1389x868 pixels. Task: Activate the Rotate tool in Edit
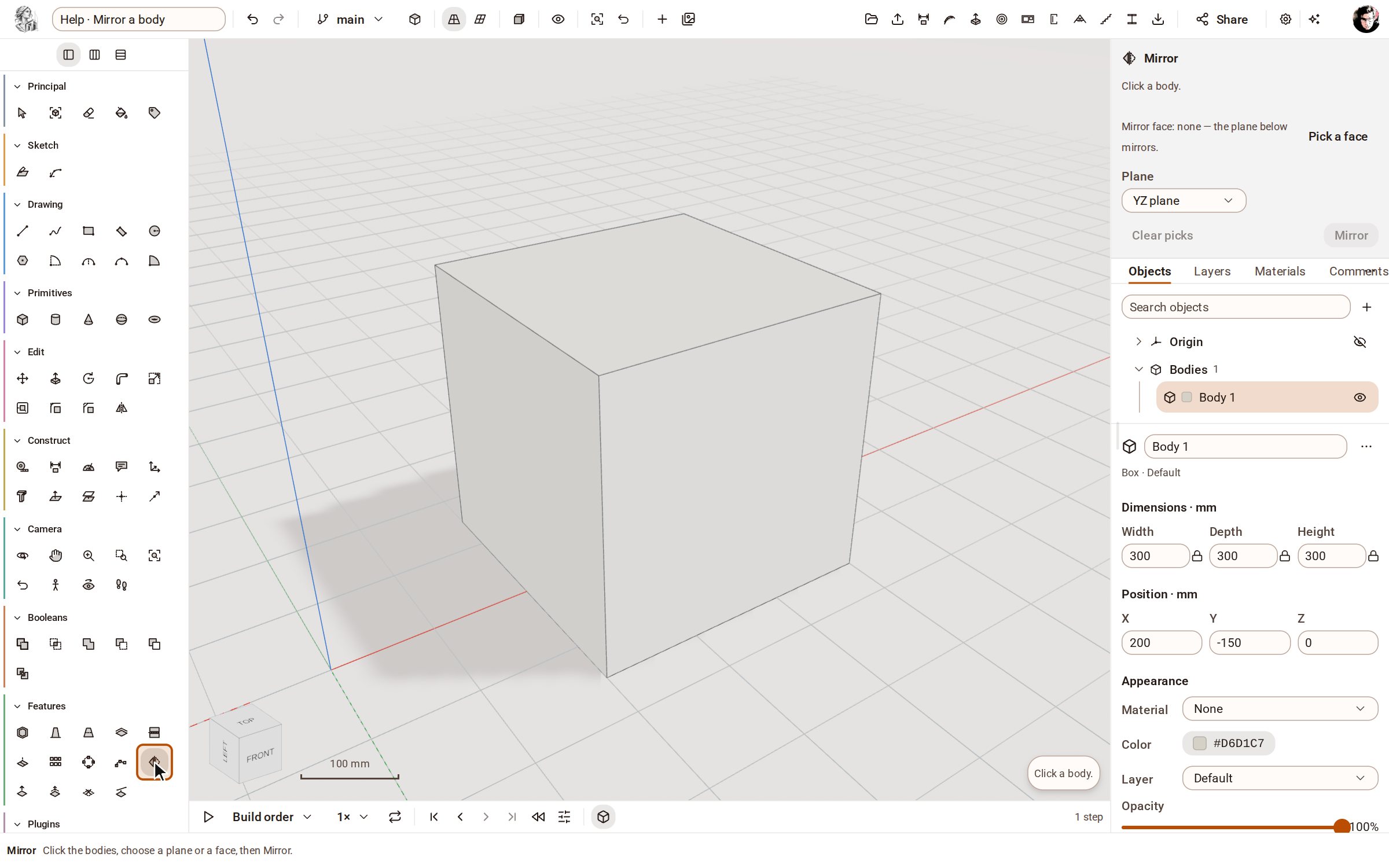click(x=89, y=378)
